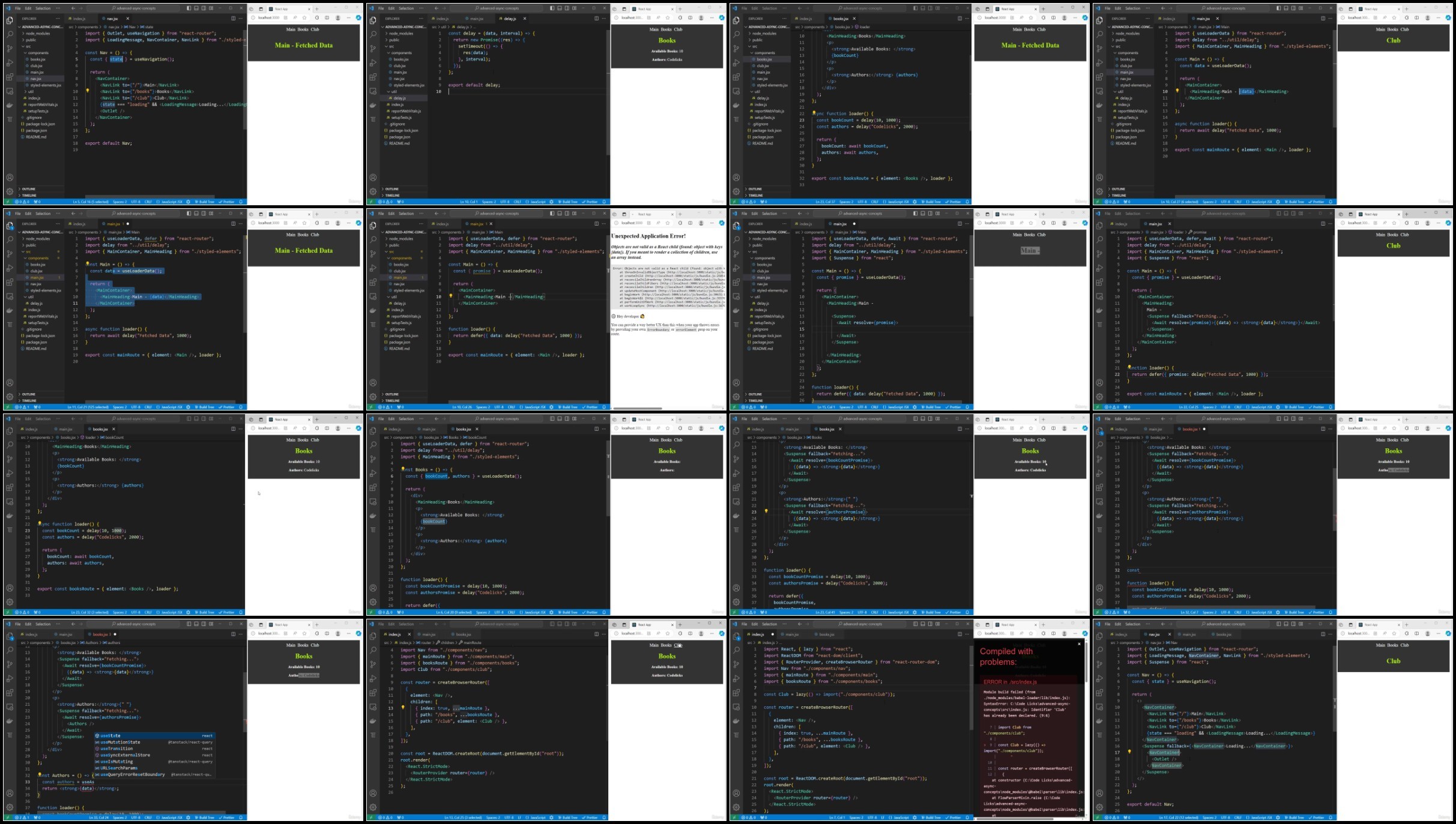The image size is (1456, 824).
Task: Open Edit menu in the delay.js frame
Action: tap(391, 8)
